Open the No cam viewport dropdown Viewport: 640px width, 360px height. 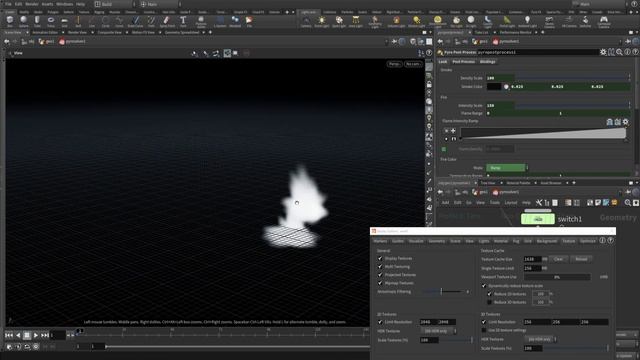(x=413, y=64)
